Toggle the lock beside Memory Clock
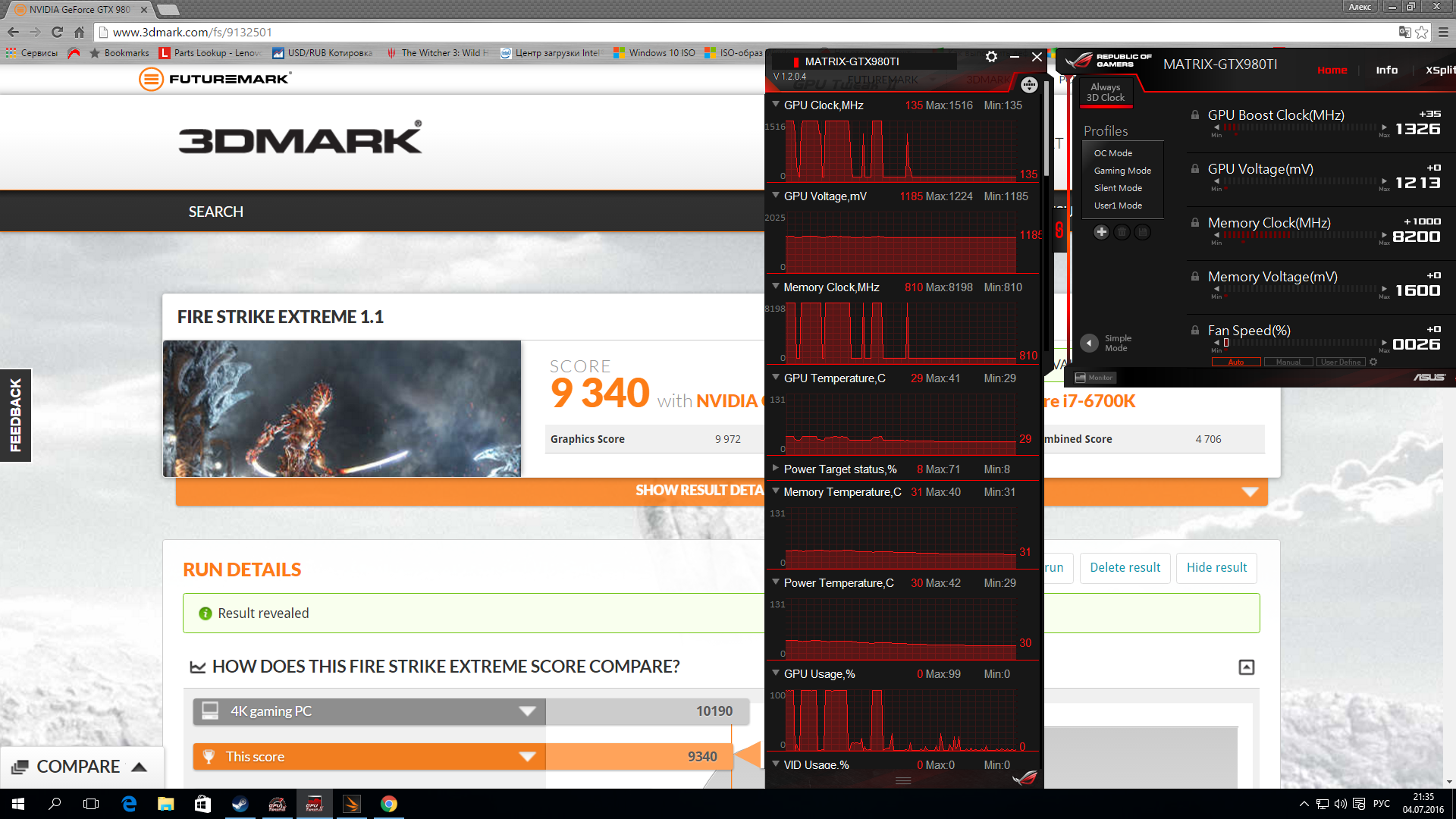This screenshot has height=819, width=1456. point(1195,223)
